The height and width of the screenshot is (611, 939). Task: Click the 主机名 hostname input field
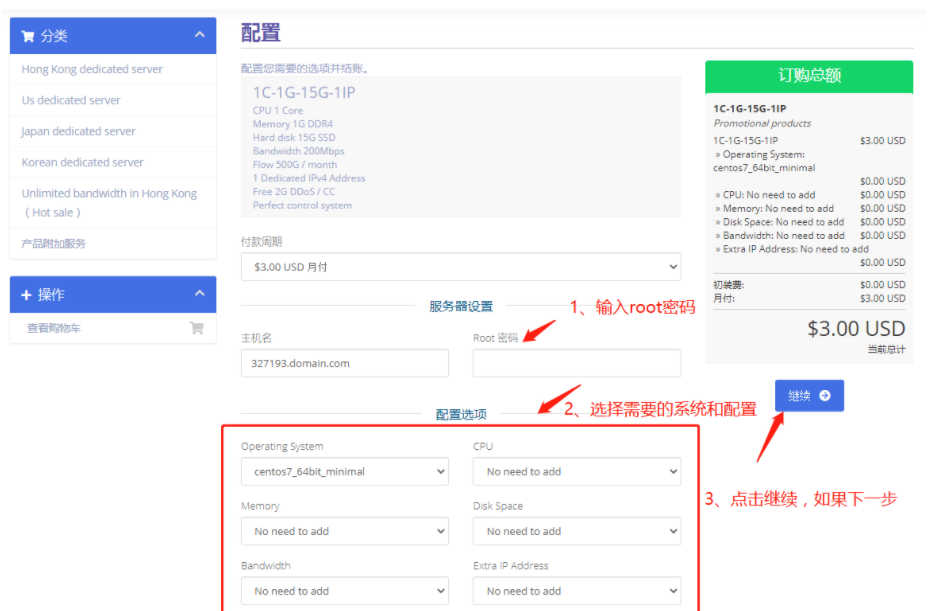345,364
